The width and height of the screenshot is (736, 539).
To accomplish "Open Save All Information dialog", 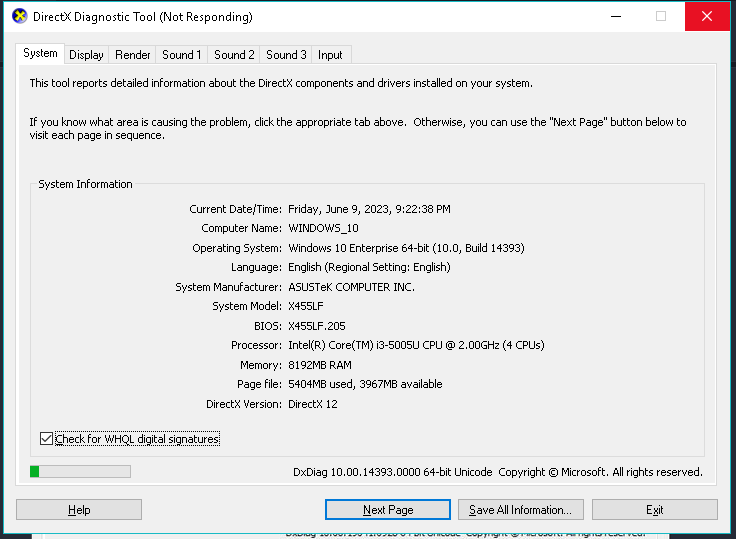I will 521,509.
